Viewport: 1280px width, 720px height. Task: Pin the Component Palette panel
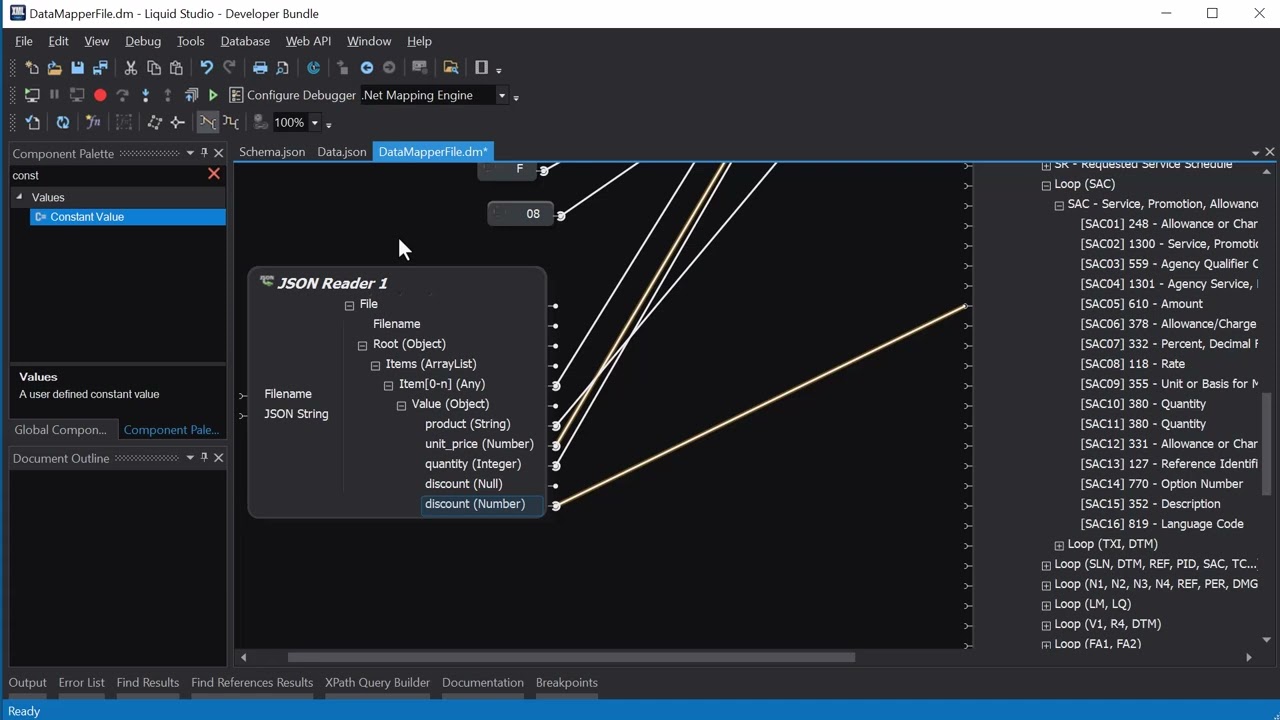204,153
